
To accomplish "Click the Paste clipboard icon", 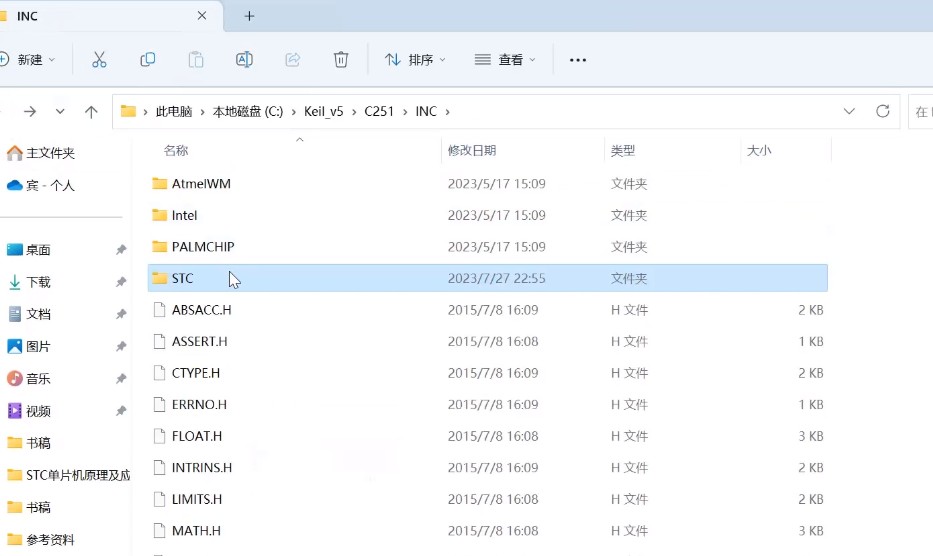I will coord(196,60).
